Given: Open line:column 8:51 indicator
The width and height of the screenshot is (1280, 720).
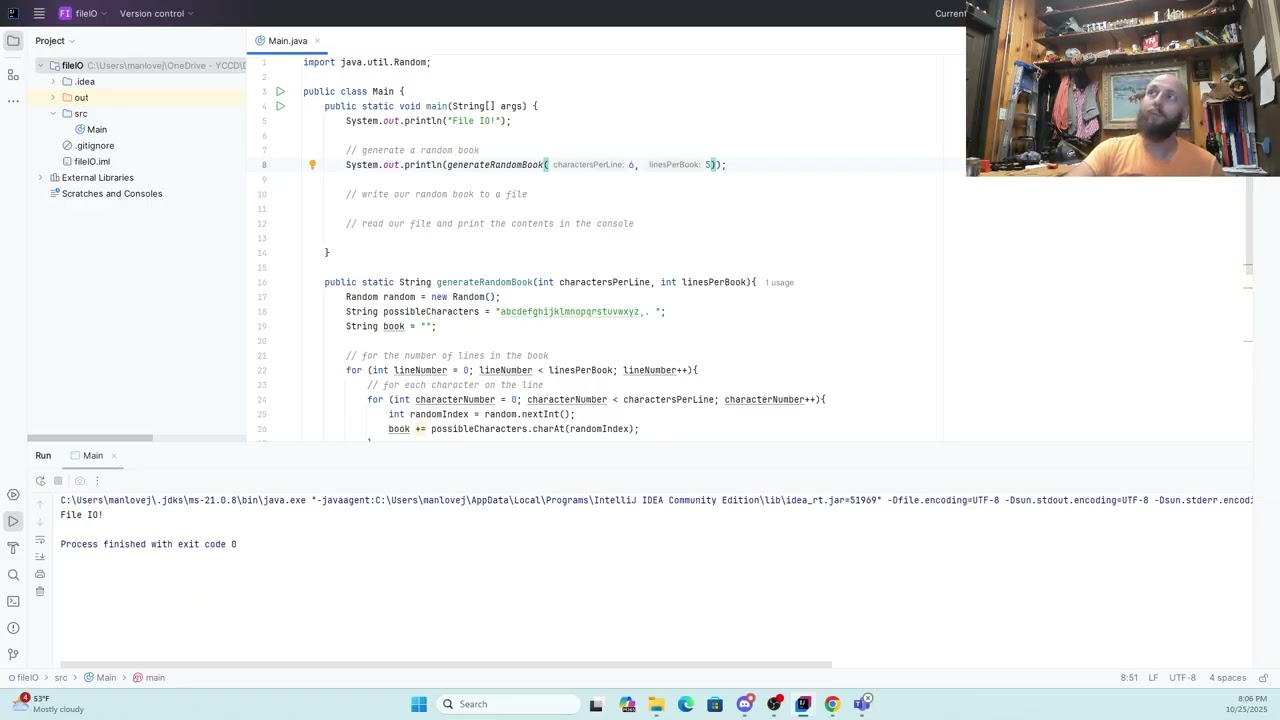Looking at the screenshot, I should 1129,678.
